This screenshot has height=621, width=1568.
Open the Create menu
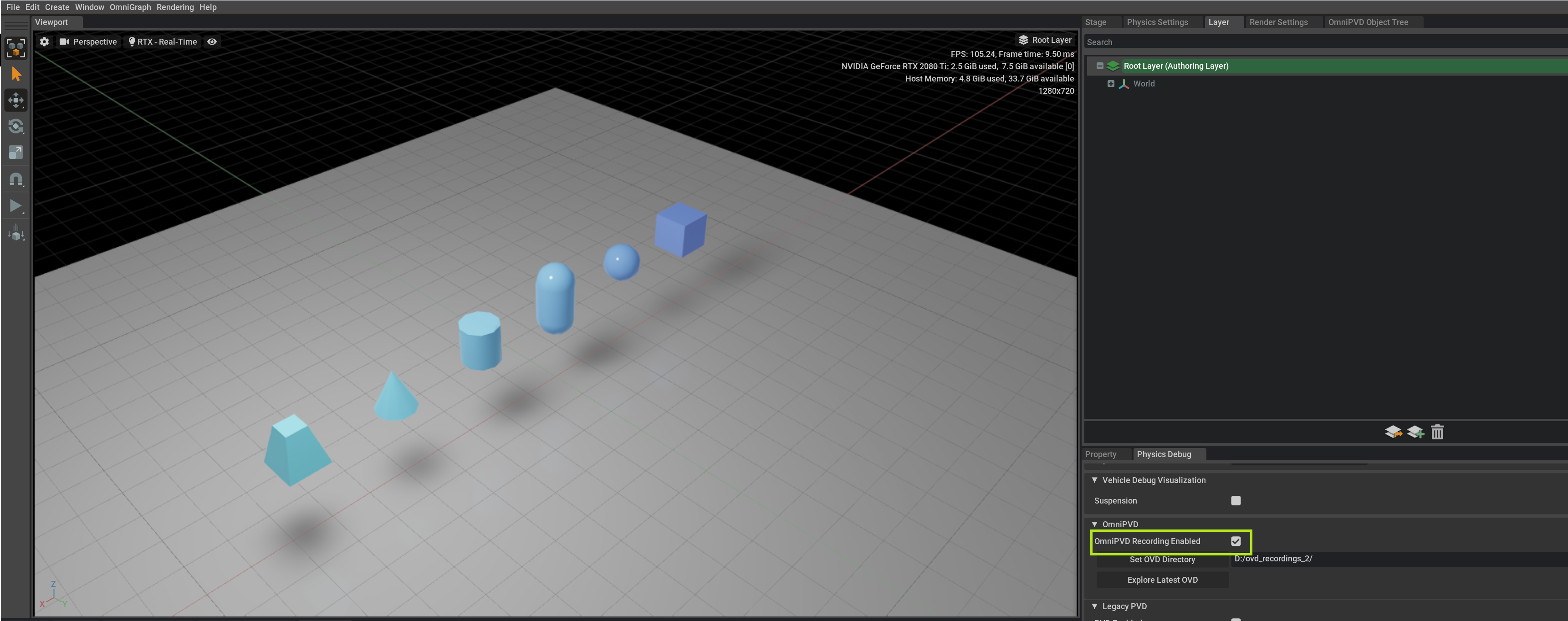click(x=57, y=7)
